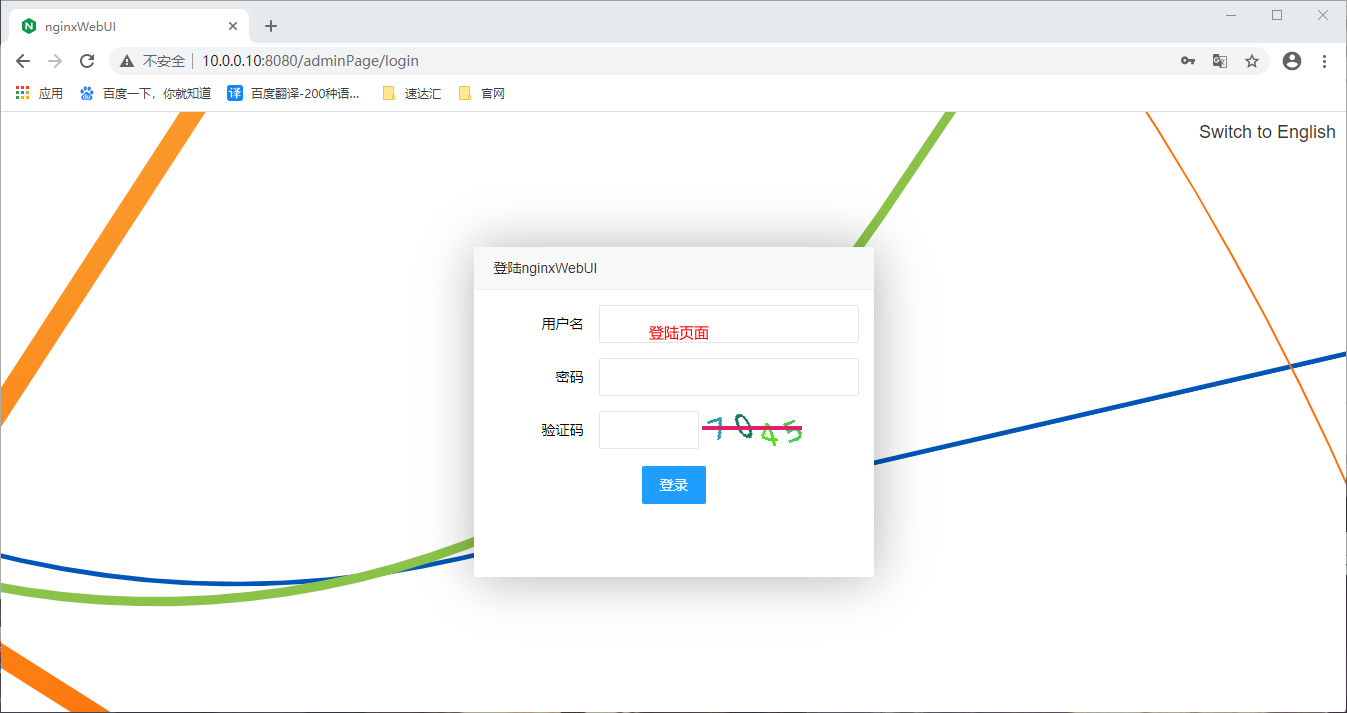
Task: Open a new browser tab with the plus
Action: point(270,25)
